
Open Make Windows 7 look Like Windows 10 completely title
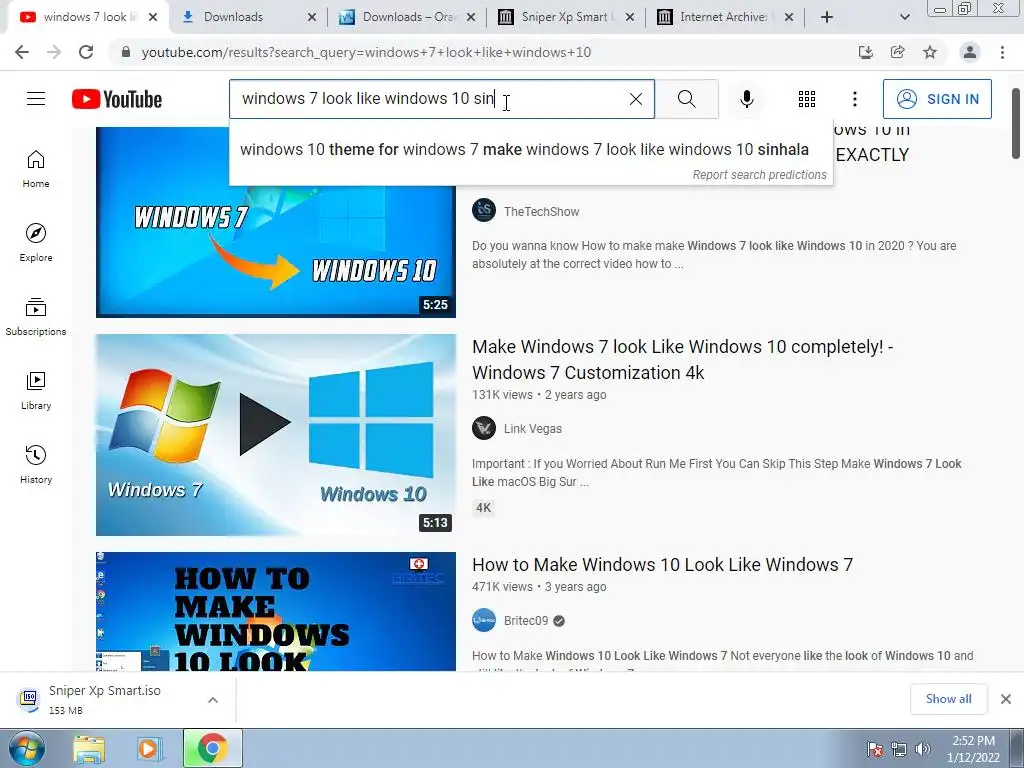pyautogui.click(x=682, y=360)
